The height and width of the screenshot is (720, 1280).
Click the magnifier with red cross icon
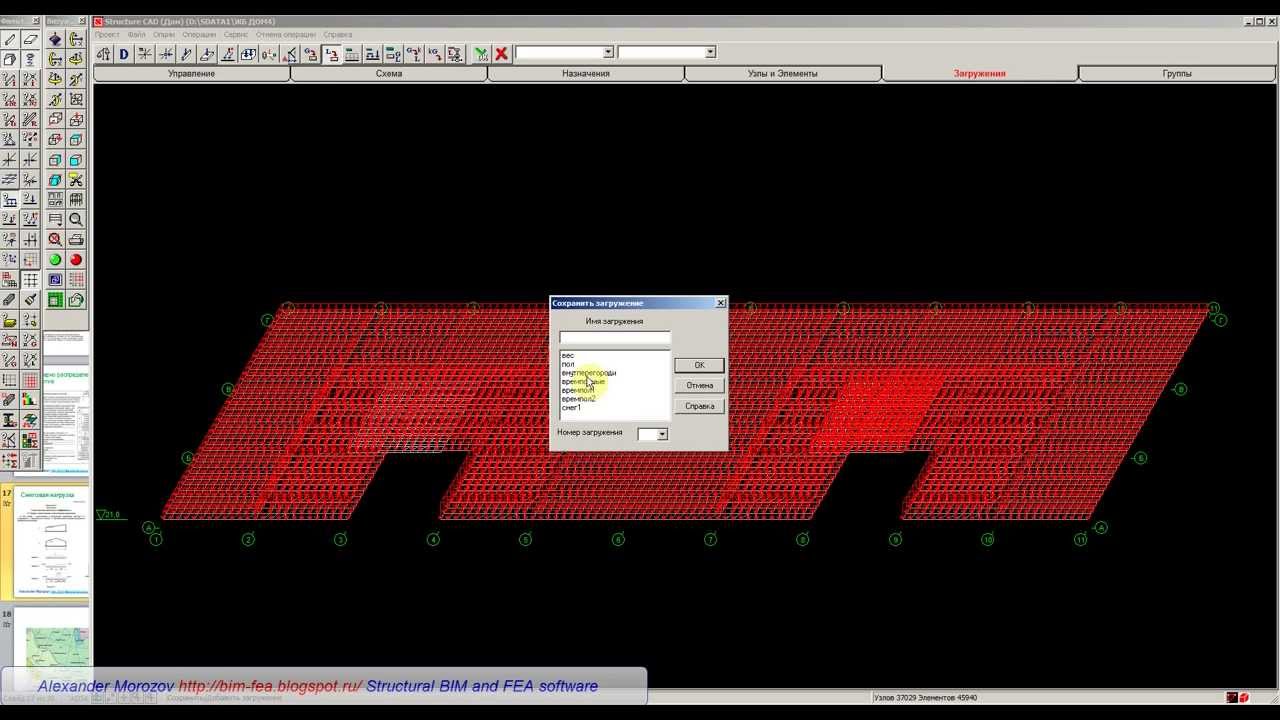coord(55,240)
